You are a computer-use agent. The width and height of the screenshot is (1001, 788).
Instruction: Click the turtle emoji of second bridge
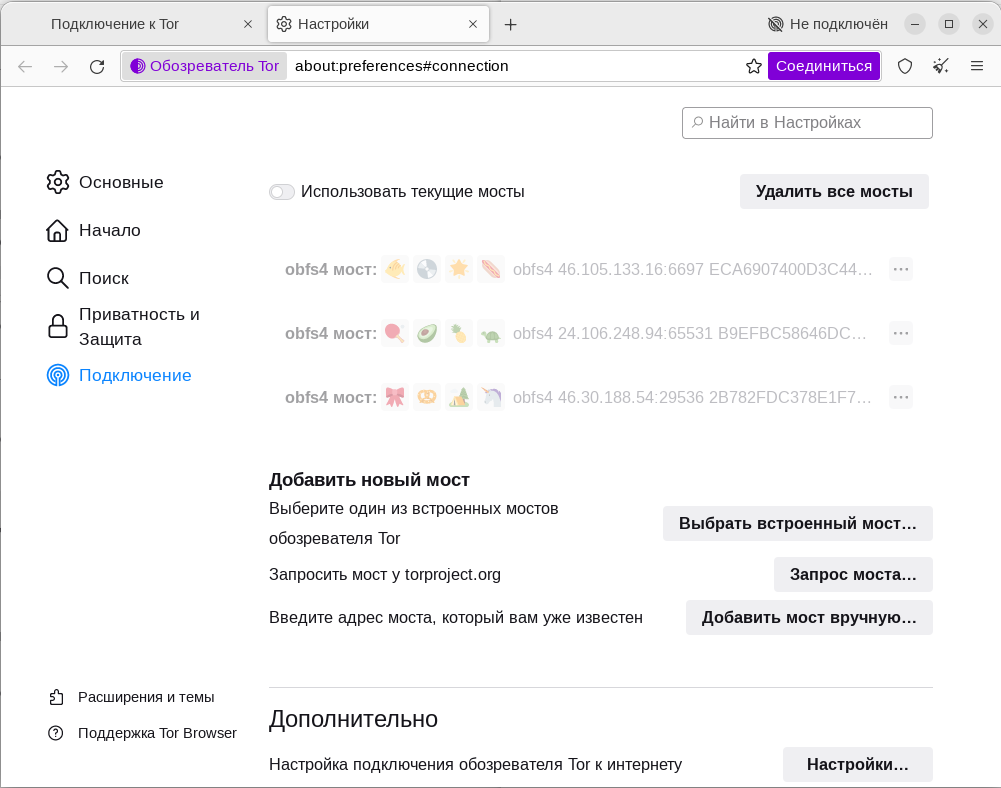pos(491,333)
